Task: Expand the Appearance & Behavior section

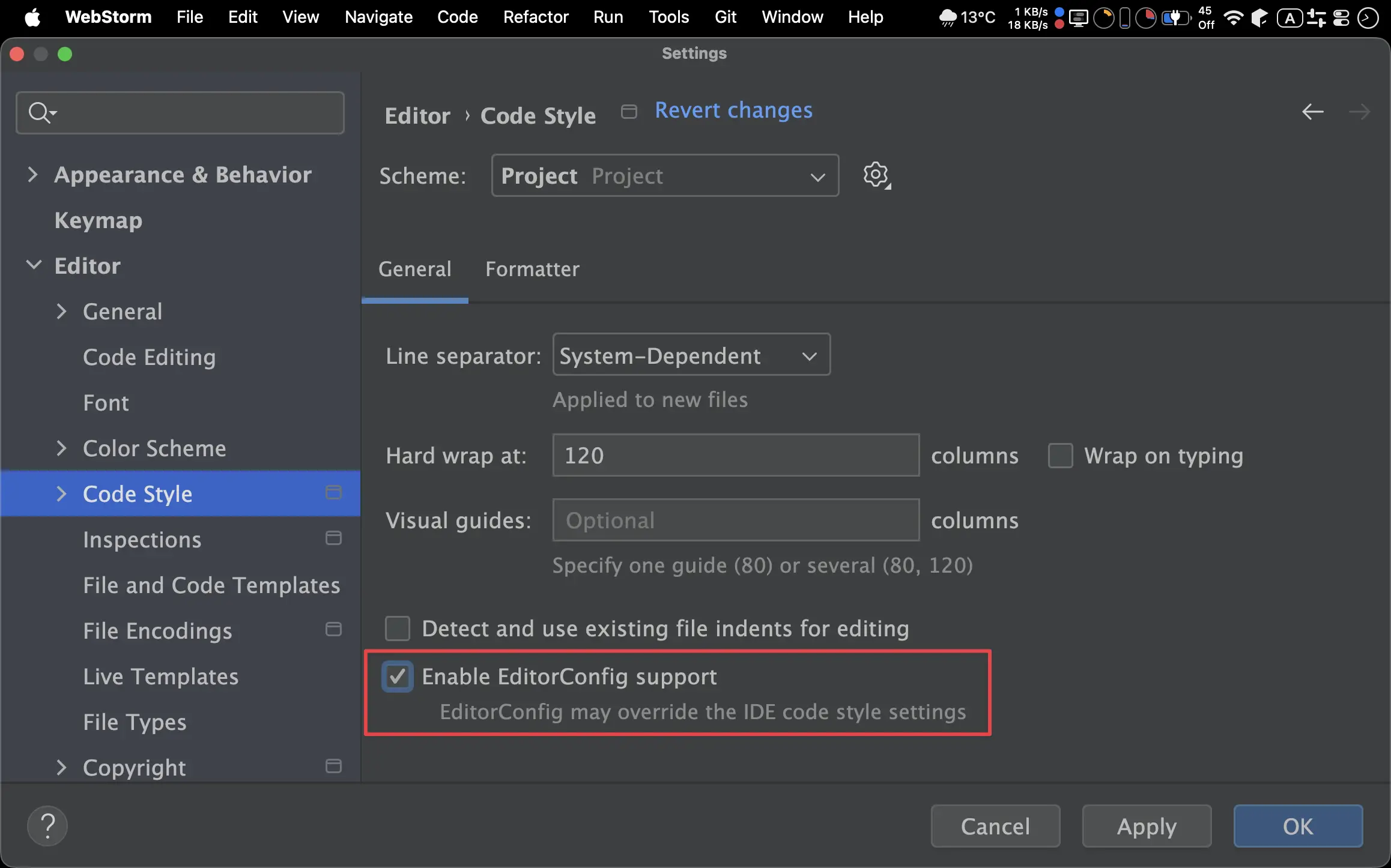Action: click(x=32, y=175)
